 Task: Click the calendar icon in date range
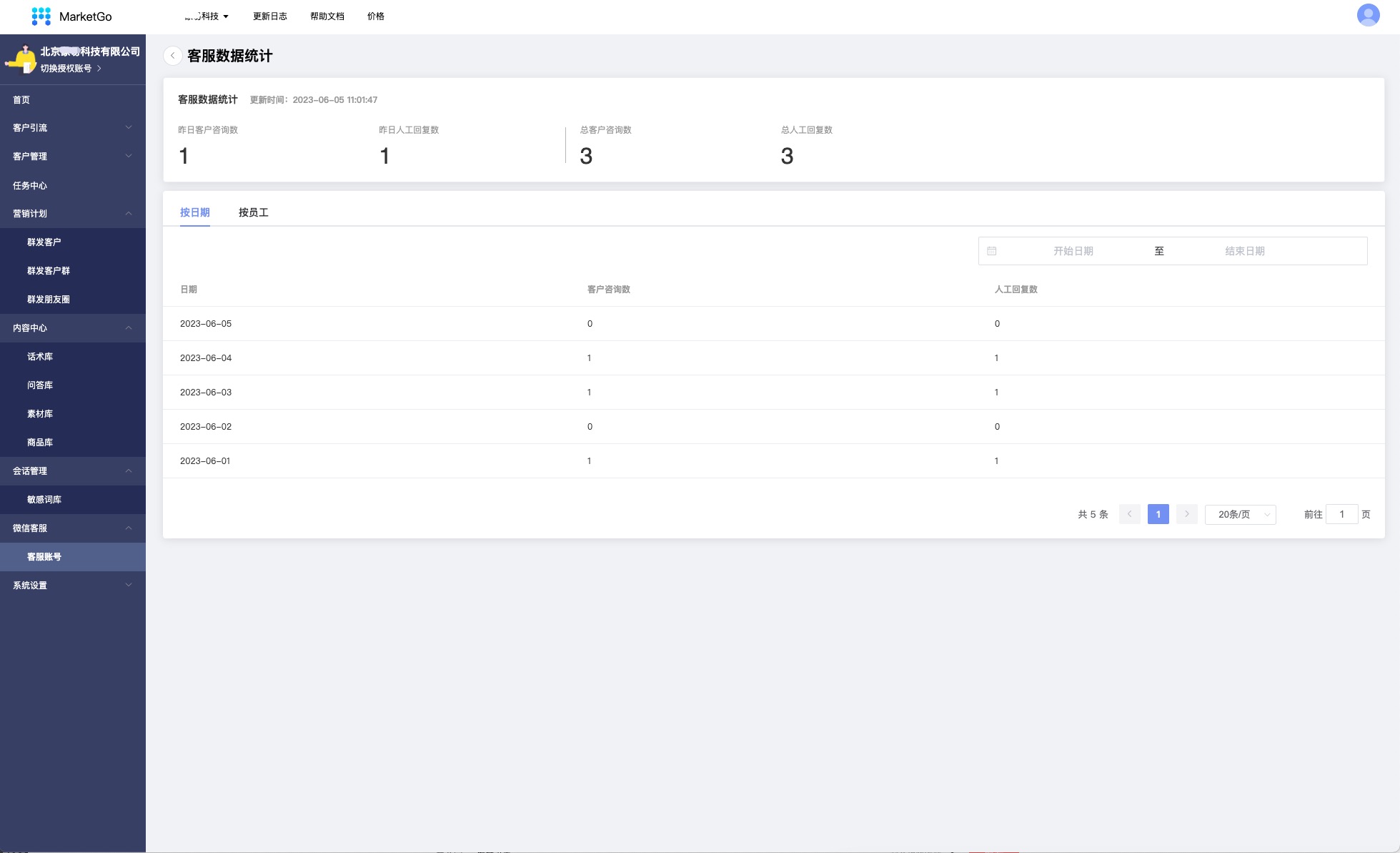[x=992, y=251]
